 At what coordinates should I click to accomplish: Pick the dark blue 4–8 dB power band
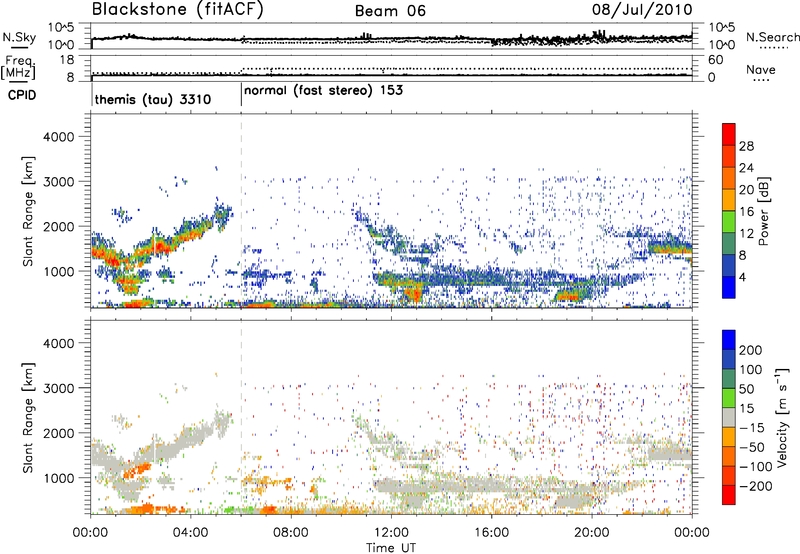pyautogui.click(x=729, y=266)
